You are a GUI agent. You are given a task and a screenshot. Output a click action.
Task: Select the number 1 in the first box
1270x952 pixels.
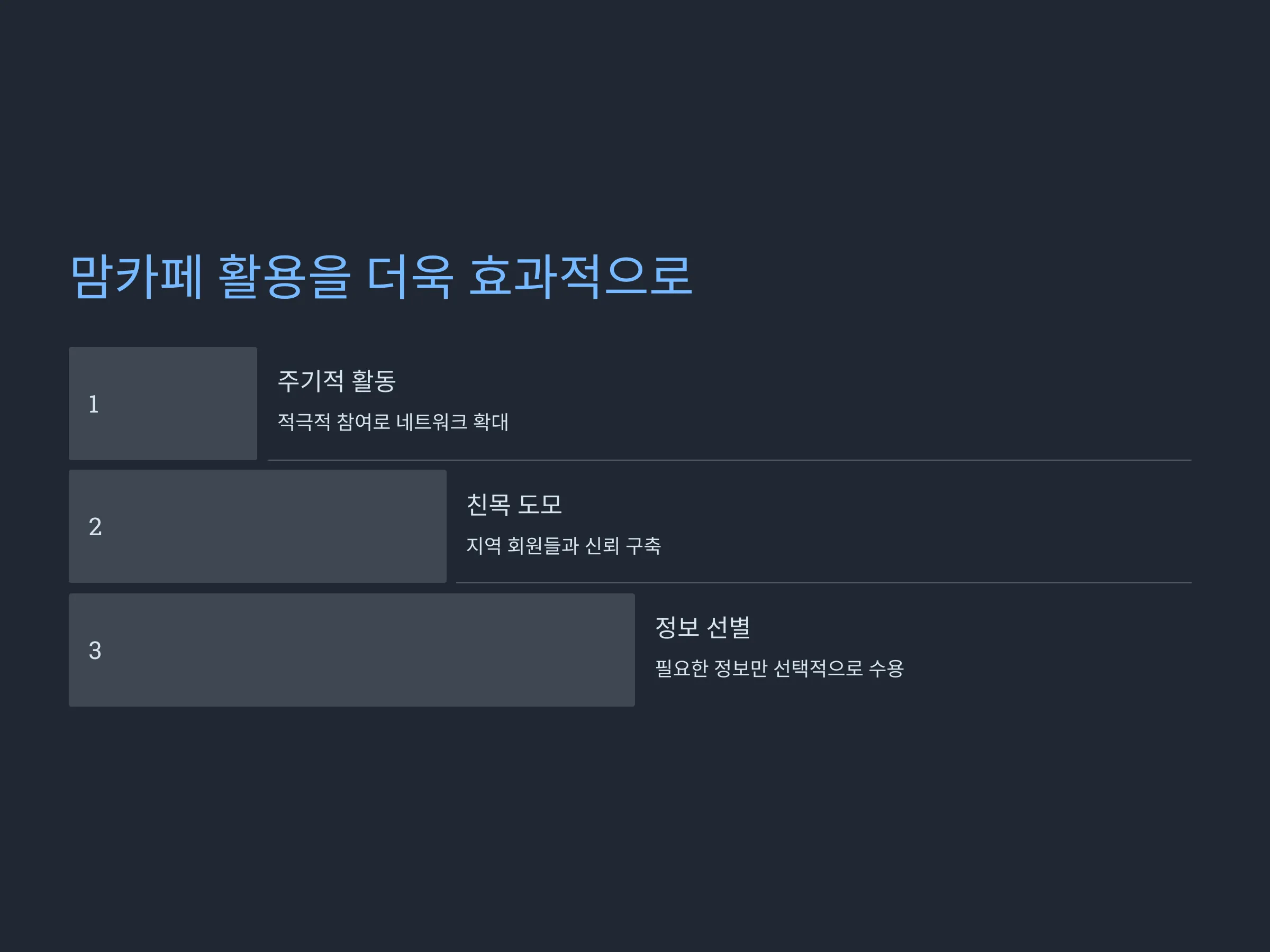pyautogui.click(x=94, y=404)
